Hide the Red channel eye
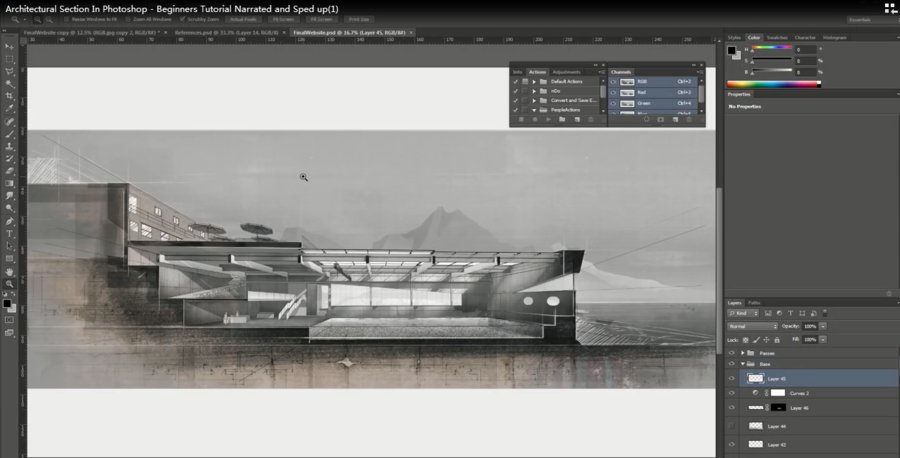This screenshot has width=900, height=458. point(613,92)
